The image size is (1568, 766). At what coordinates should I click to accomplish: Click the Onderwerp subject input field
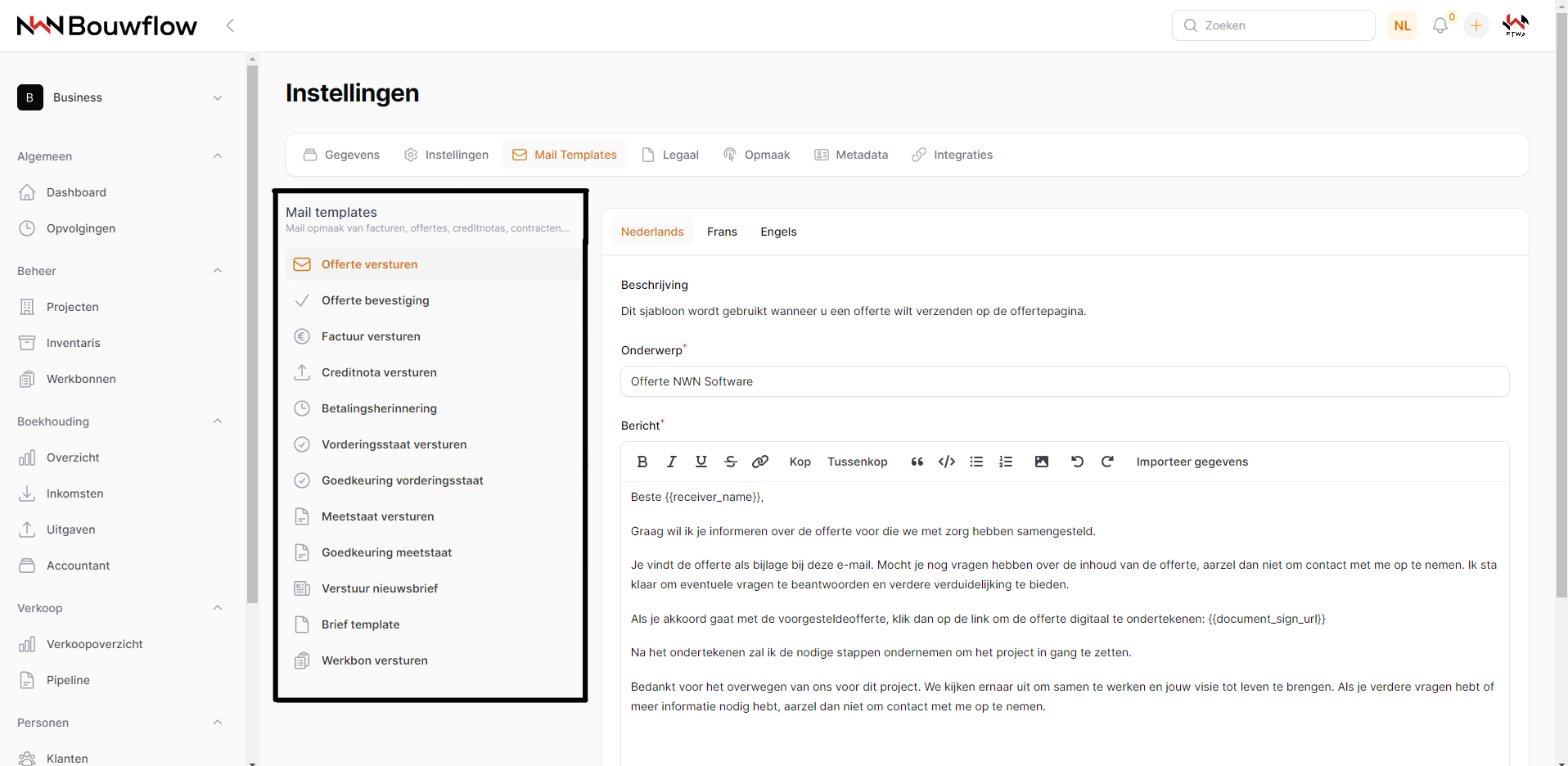coord(1064,381)
